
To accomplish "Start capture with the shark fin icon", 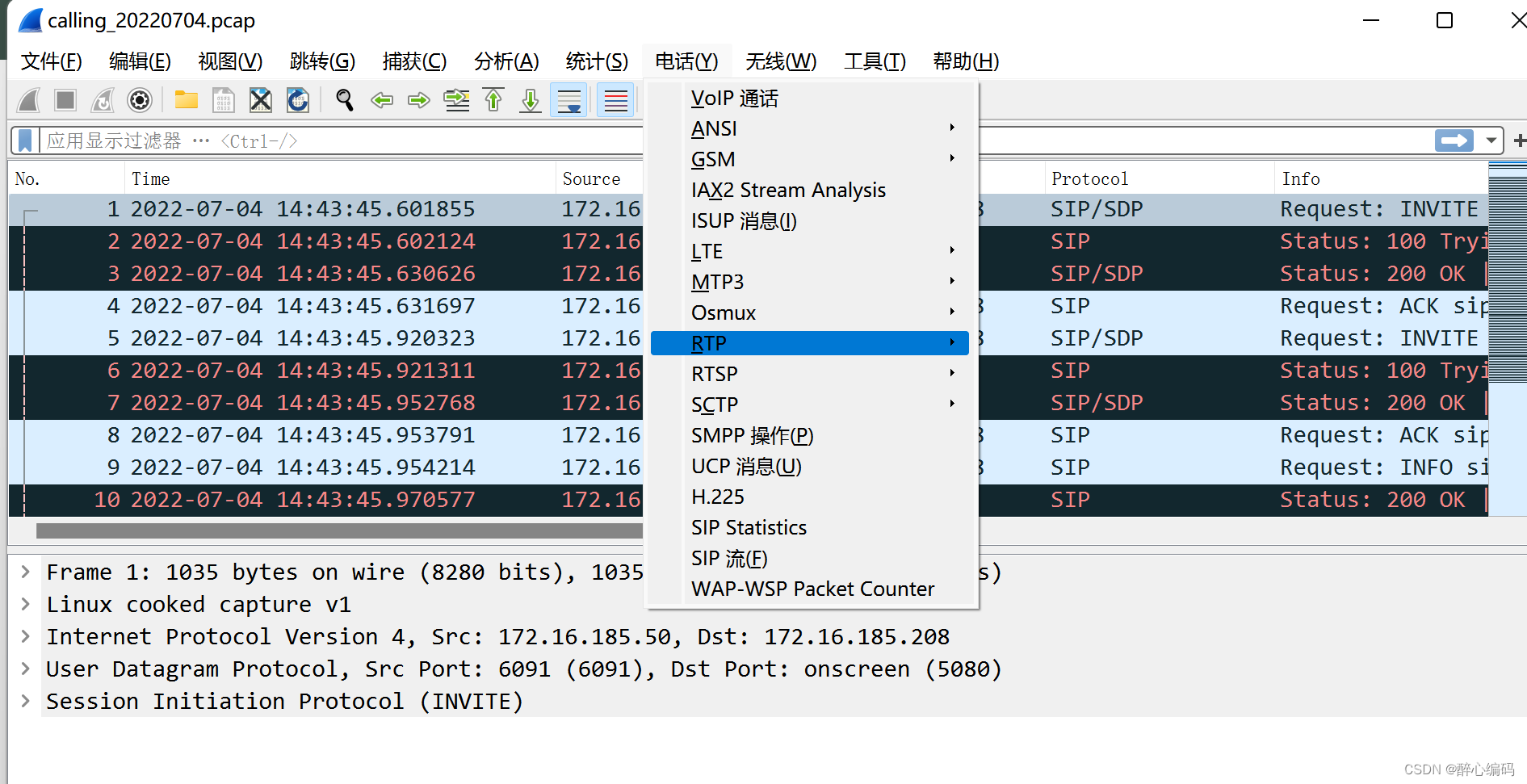I will (x=29, y=100).
